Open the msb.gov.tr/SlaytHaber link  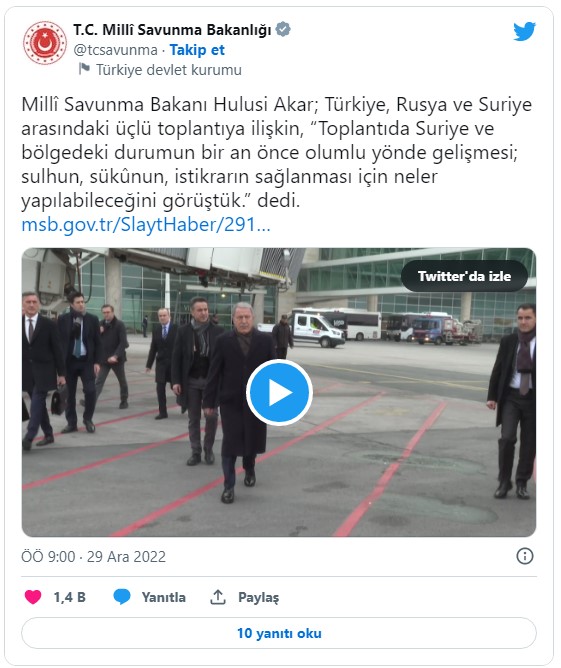146,225
